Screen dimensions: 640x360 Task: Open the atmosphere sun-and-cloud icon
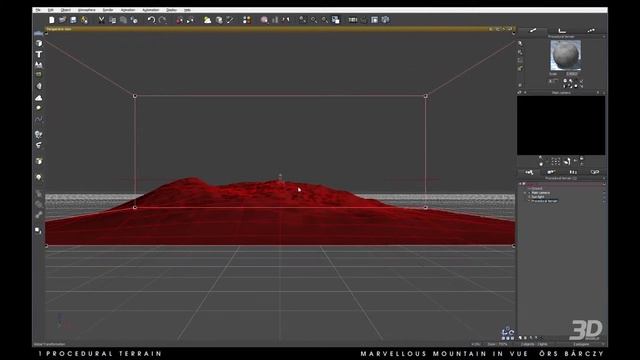207,20
